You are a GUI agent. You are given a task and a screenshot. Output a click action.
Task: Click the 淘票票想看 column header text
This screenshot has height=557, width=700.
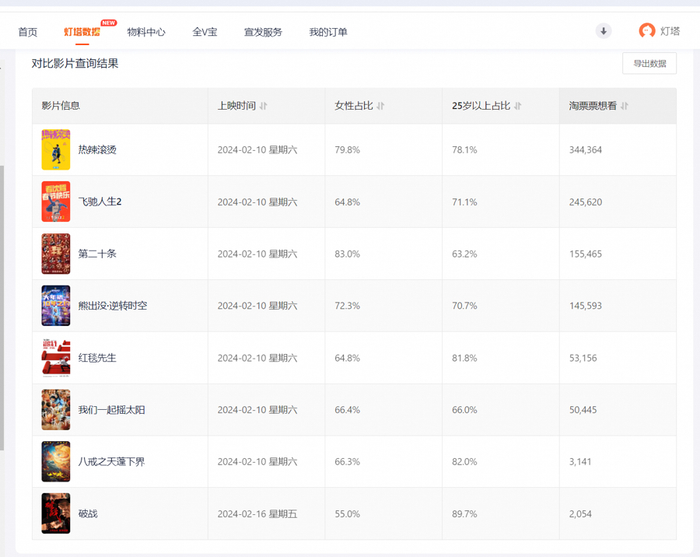[592, 106]
